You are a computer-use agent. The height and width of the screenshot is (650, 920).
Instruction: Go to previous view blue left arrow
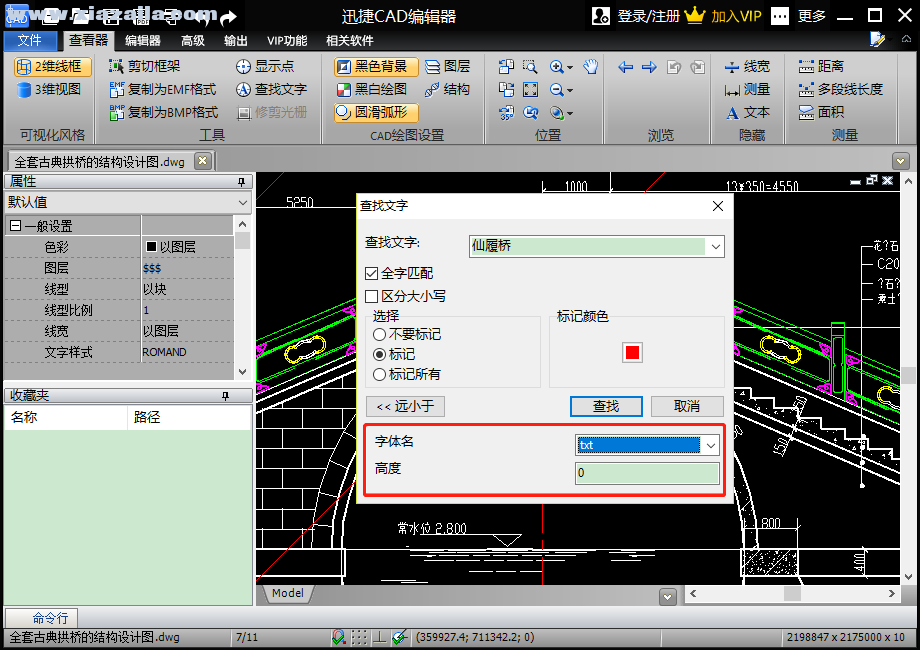click(x=625, y=67)
